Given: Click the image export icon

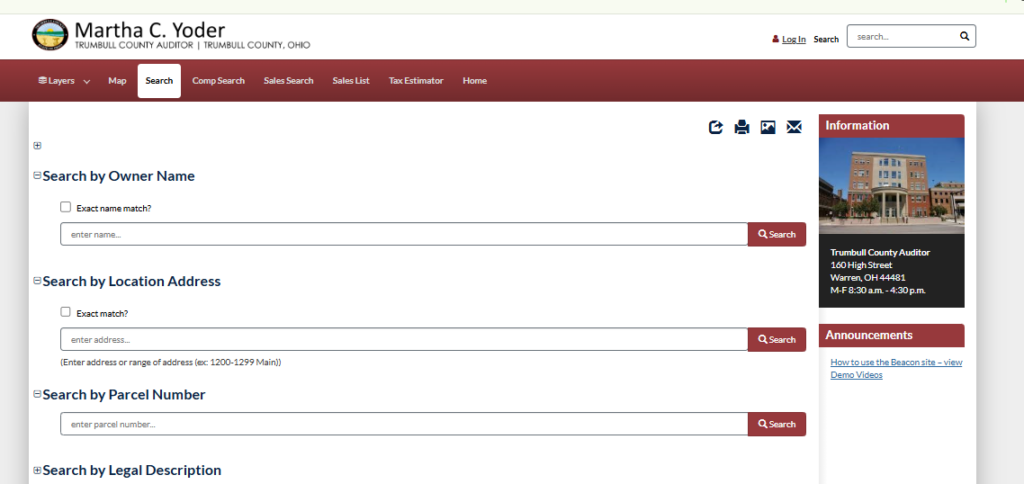Looking at the screenshot, I should click(768, 127).
